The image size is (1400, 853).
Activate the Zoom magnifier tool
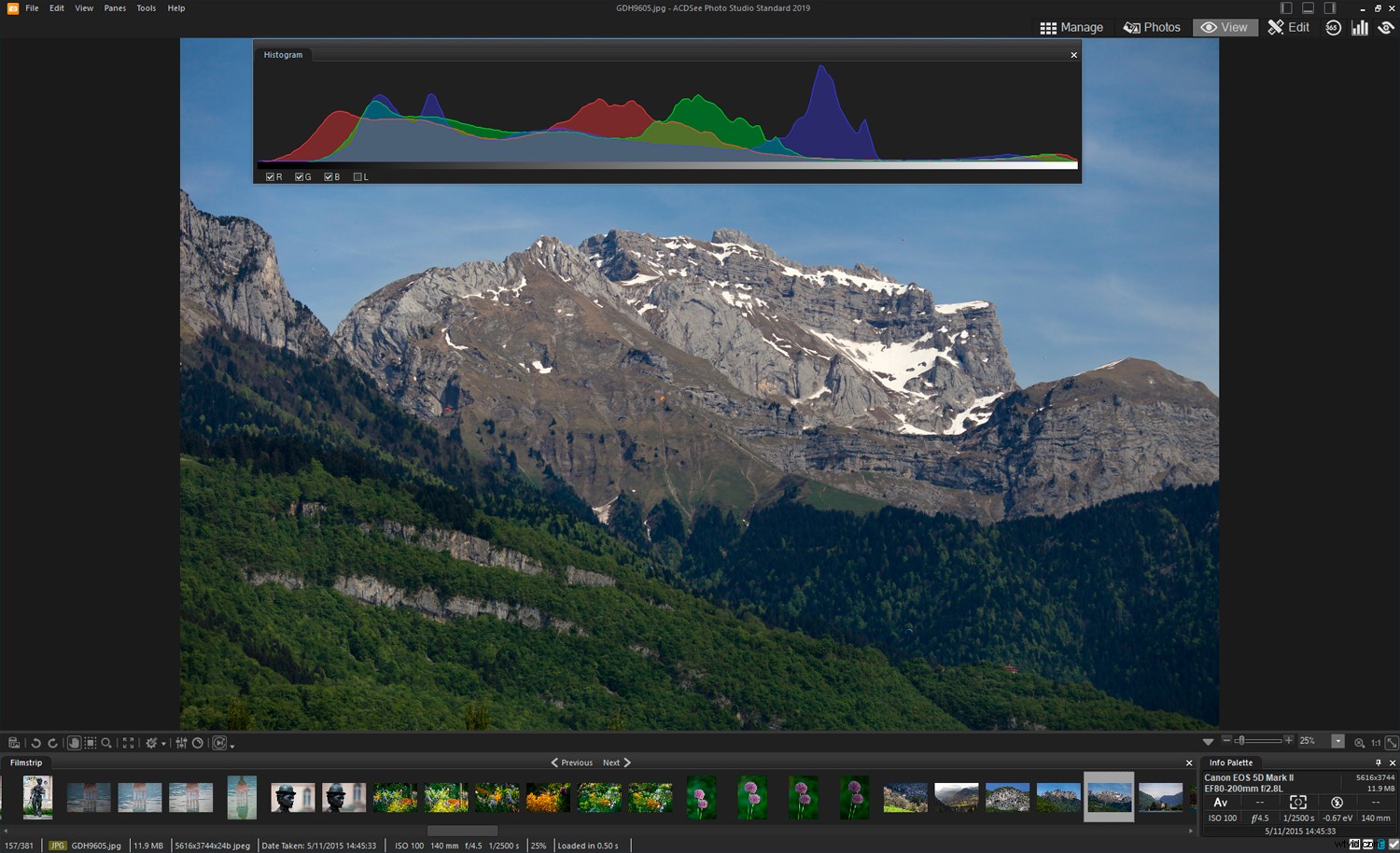(x=105, y=743)
